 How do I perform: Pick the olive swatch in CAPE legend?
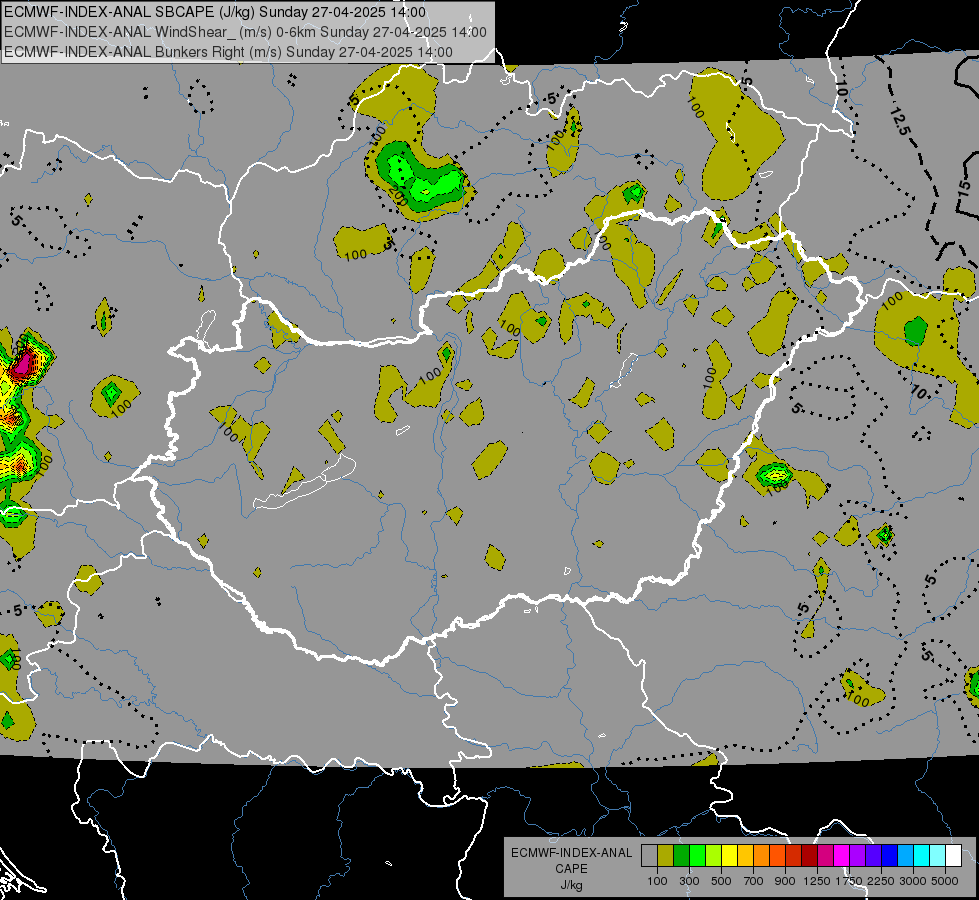pyautogui.click(x=666, y=856)
